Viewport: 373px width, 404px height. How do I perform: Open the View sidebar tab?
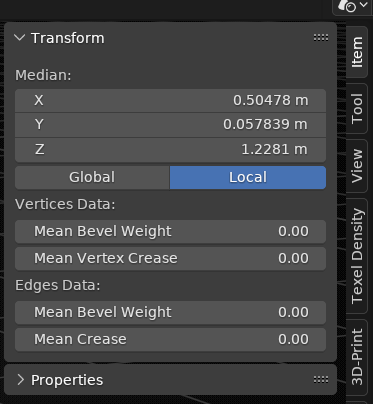coord(357,166)
